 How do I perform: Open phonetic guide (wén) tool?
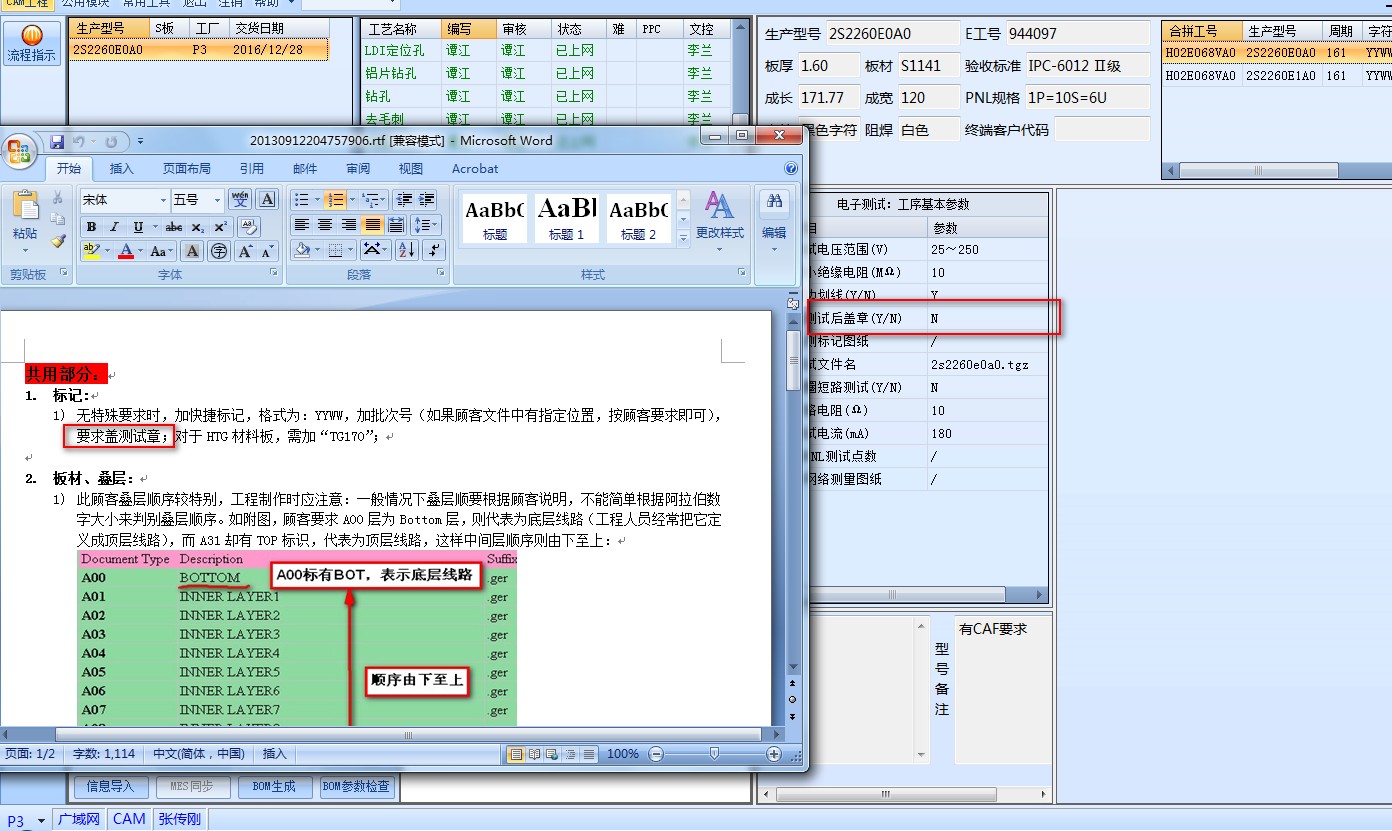tap(241, 199)
